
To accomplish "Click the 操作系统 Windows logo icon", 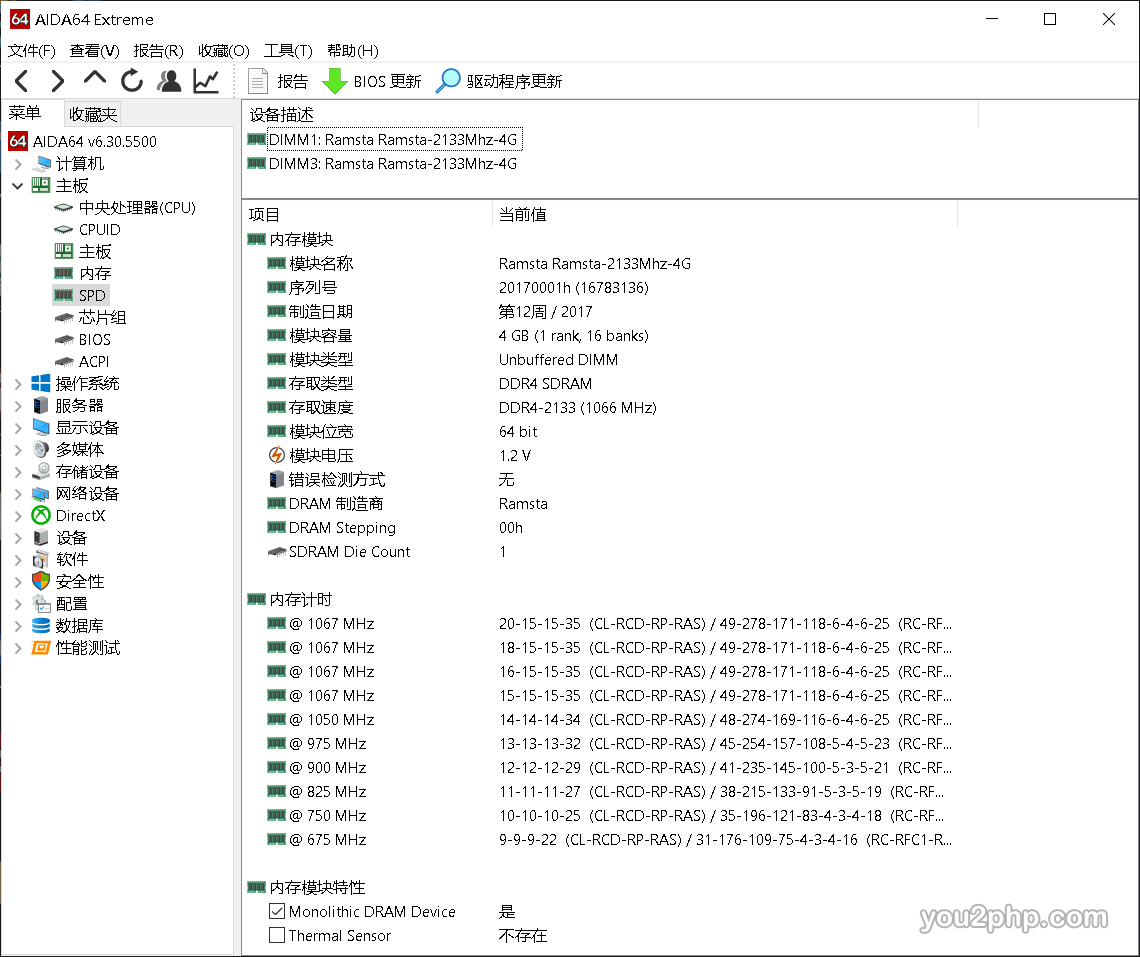I will pos(41,383).
